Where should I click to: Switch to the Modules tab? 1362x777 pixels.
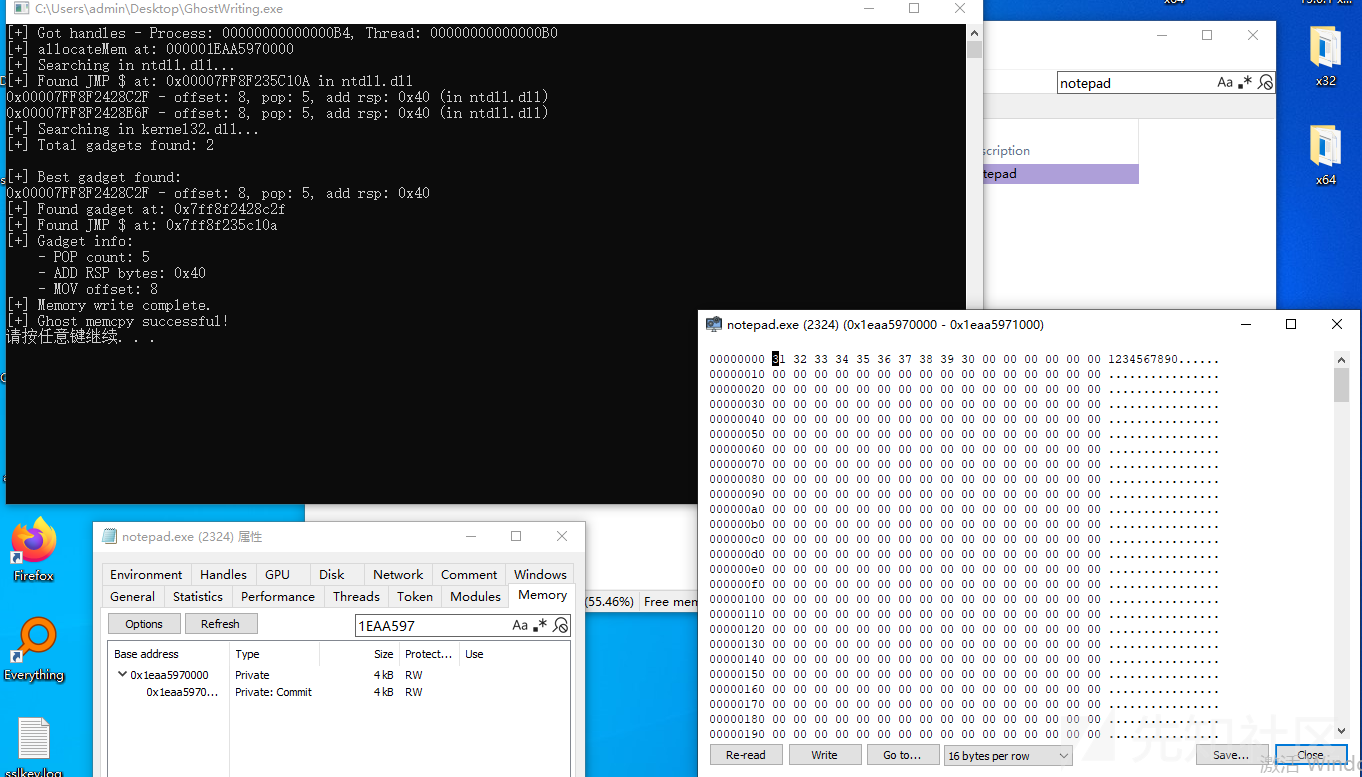(x=475, y=596)
